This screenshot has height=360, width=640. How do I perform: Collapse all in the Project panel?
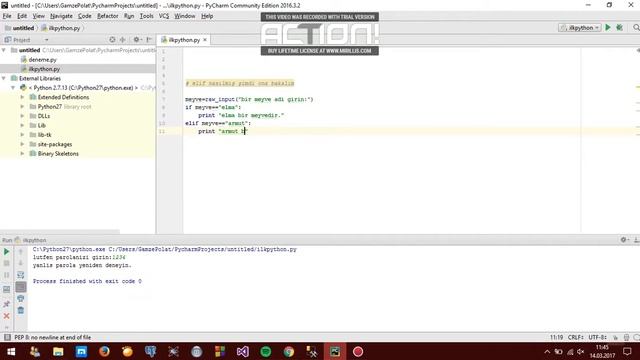coord(122,40)
